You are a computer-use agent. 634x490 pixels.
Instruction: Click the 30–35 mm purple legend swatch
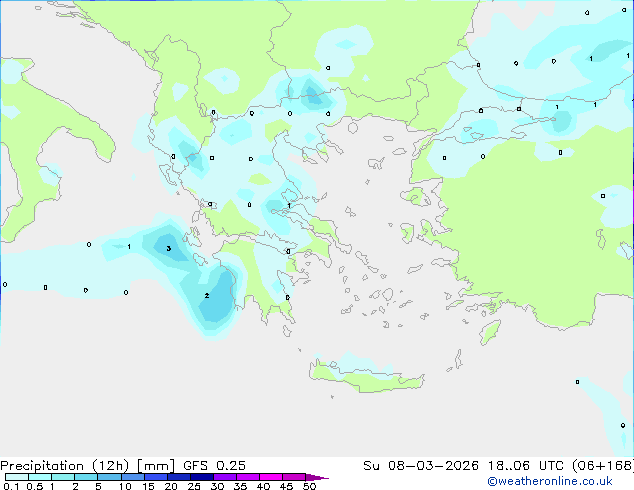coord(224,477)
